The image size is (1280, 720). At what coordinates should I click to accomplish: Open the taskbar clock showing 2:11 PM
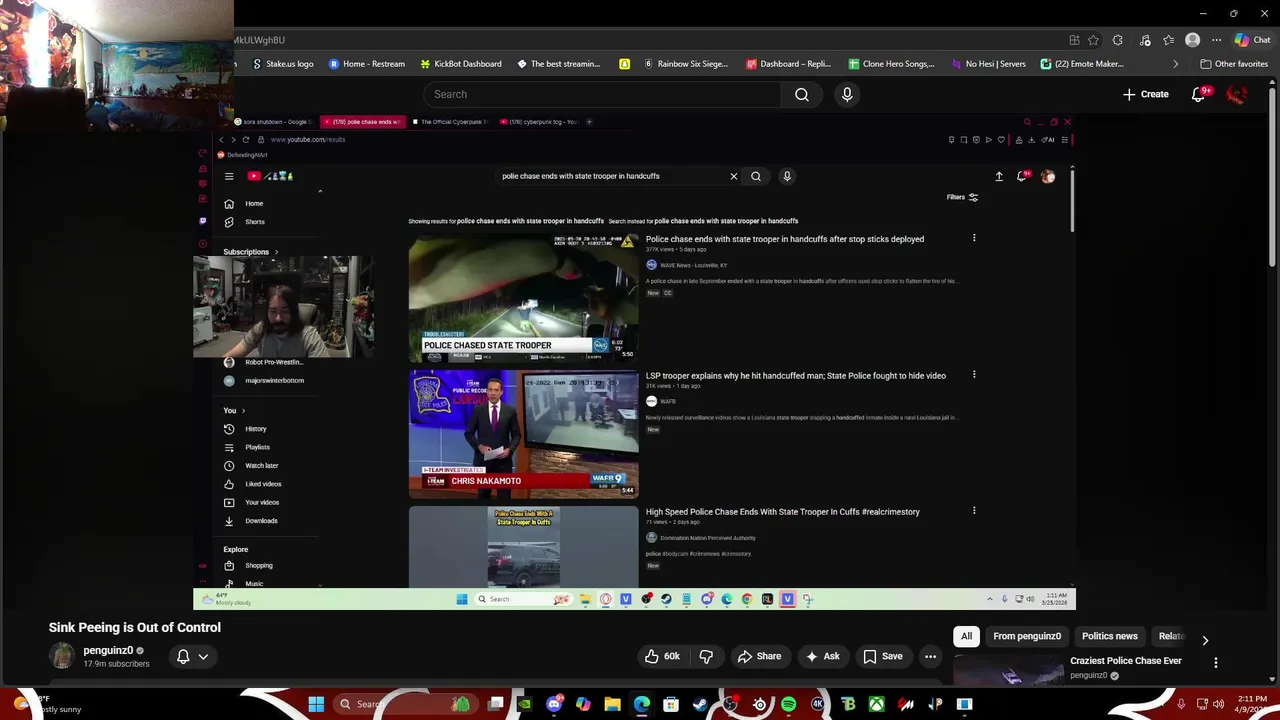pyautogui.click(x=1252, y=704)
